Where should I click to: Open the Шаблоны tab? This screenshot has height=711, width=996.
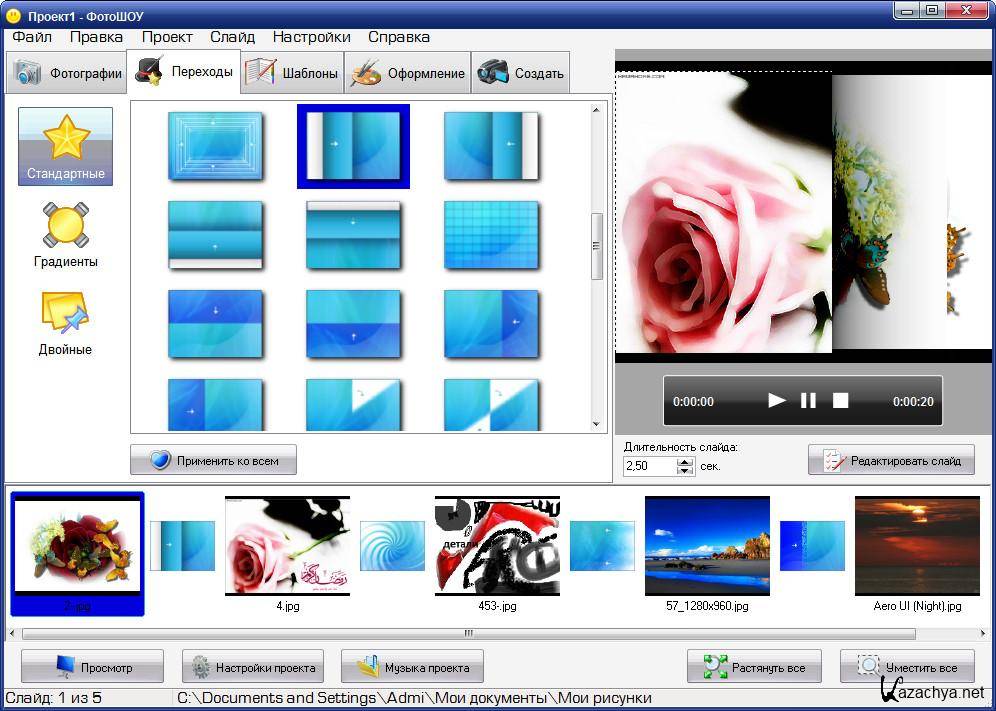292,73
